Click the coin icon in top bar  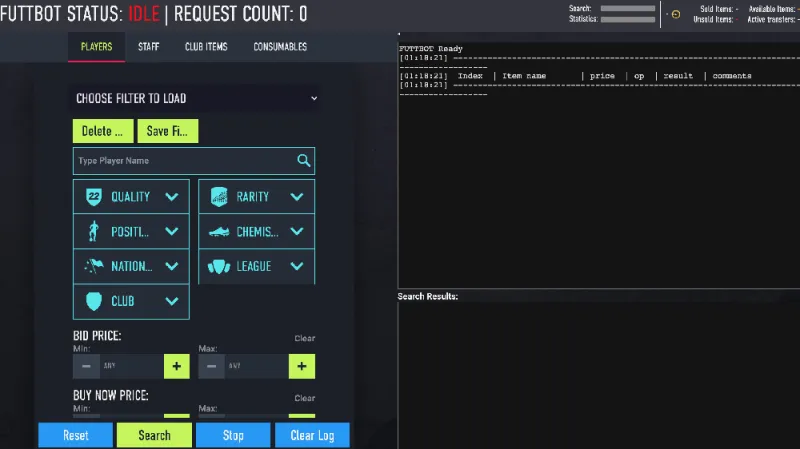676,14
